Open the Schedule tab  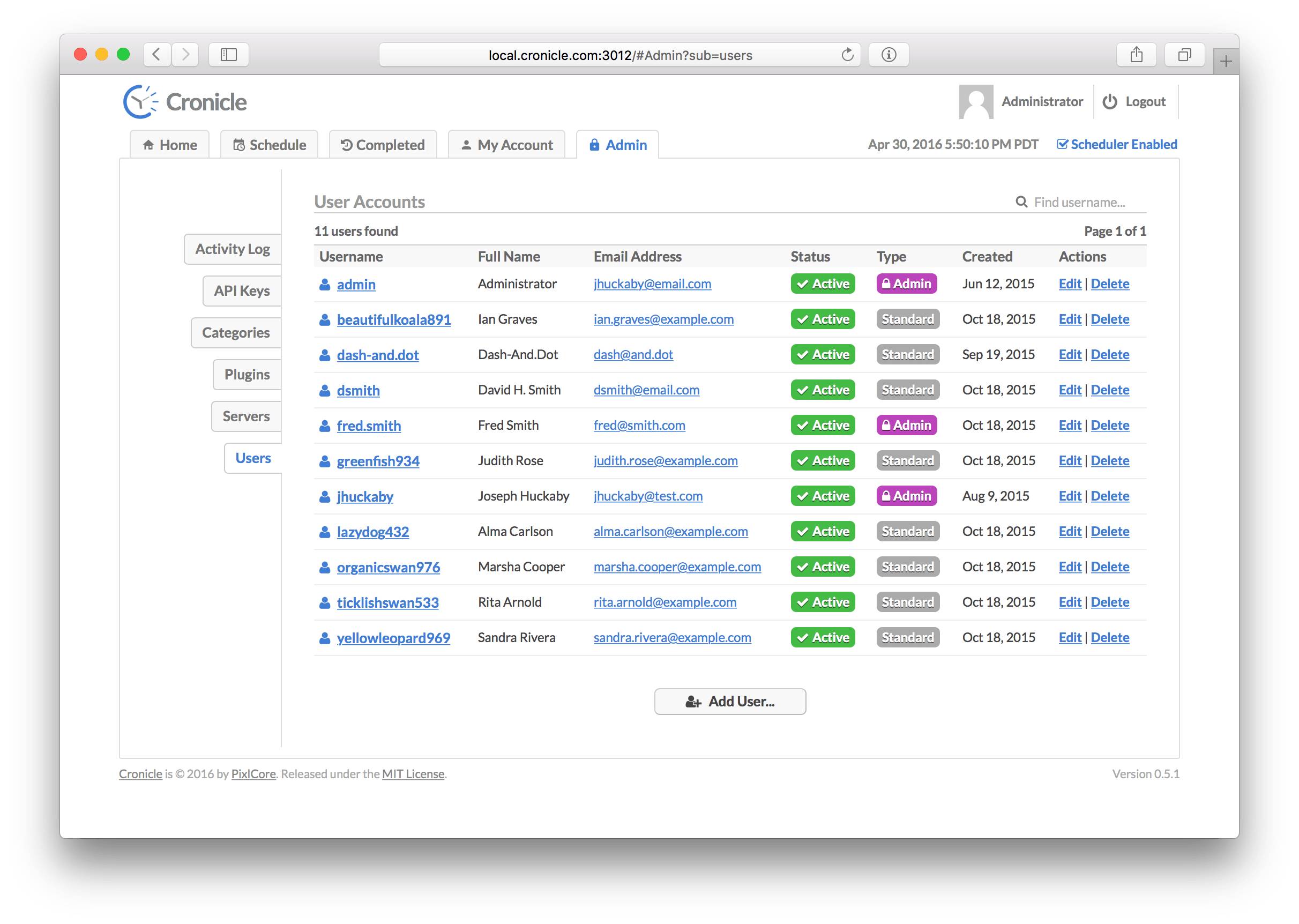pyautogui.click(x=270, y=145)
